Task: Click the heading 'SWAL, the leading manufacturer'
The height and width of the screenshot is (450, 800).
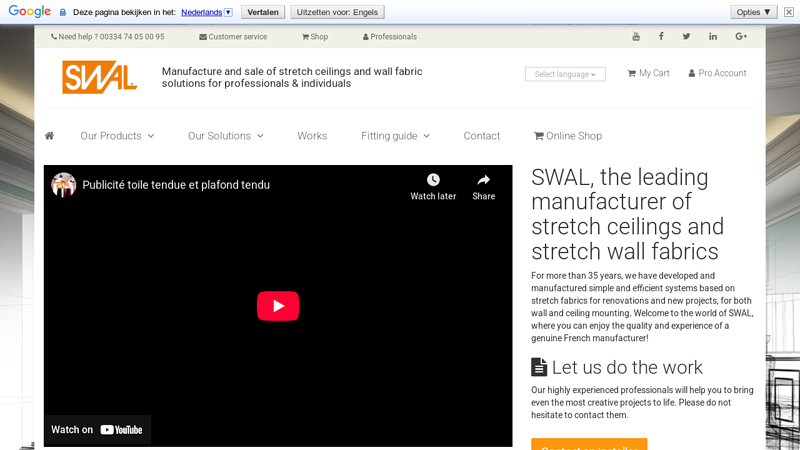Action: point(628,214)
